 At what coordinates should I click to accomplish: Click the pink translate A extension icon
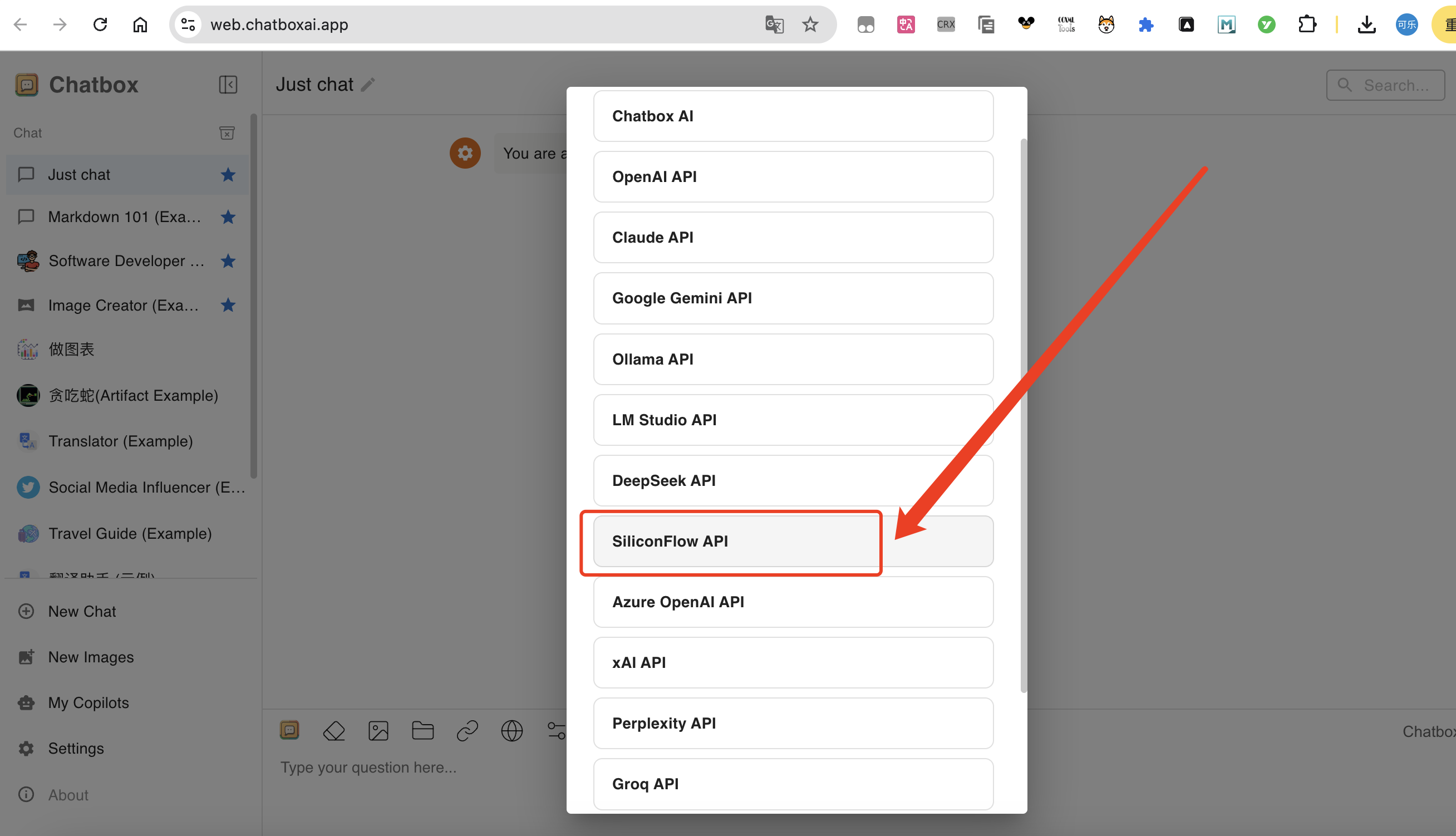[x=906, y=24]
